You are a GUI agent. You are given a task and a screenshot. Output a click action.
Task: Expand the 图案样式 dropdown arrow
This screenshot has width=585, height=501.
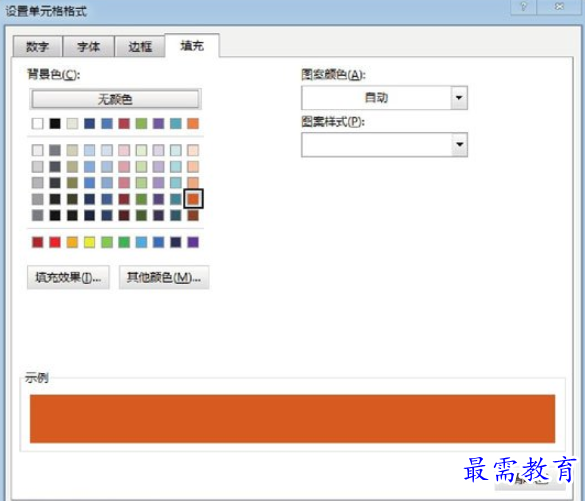[459, 144]
